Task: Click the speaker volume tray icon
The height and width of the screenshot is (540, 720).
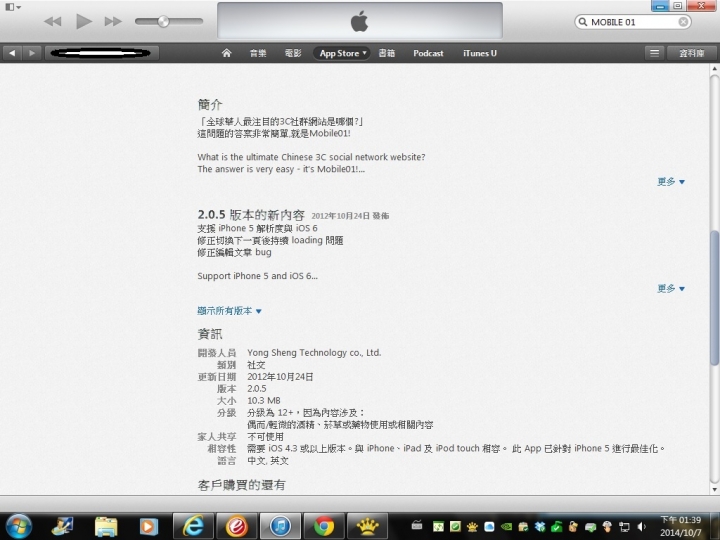Action: pyautogui.click(x=641, y=527)
